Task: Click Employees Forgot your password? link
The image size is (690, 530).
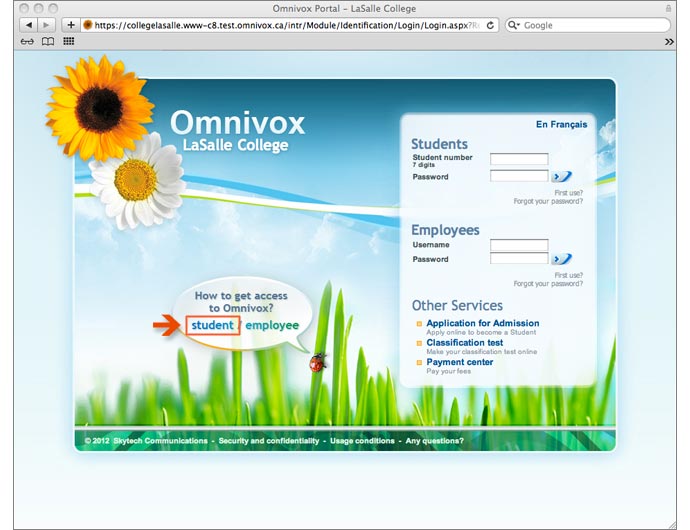Action: 548,283
